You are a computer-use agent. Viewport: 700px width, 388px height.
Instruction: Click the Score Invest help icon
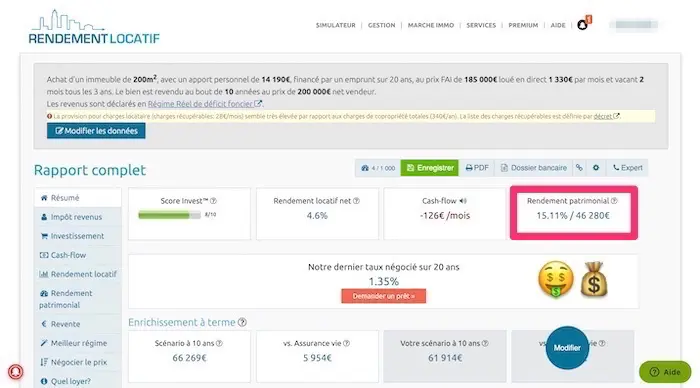click(213, 201)
